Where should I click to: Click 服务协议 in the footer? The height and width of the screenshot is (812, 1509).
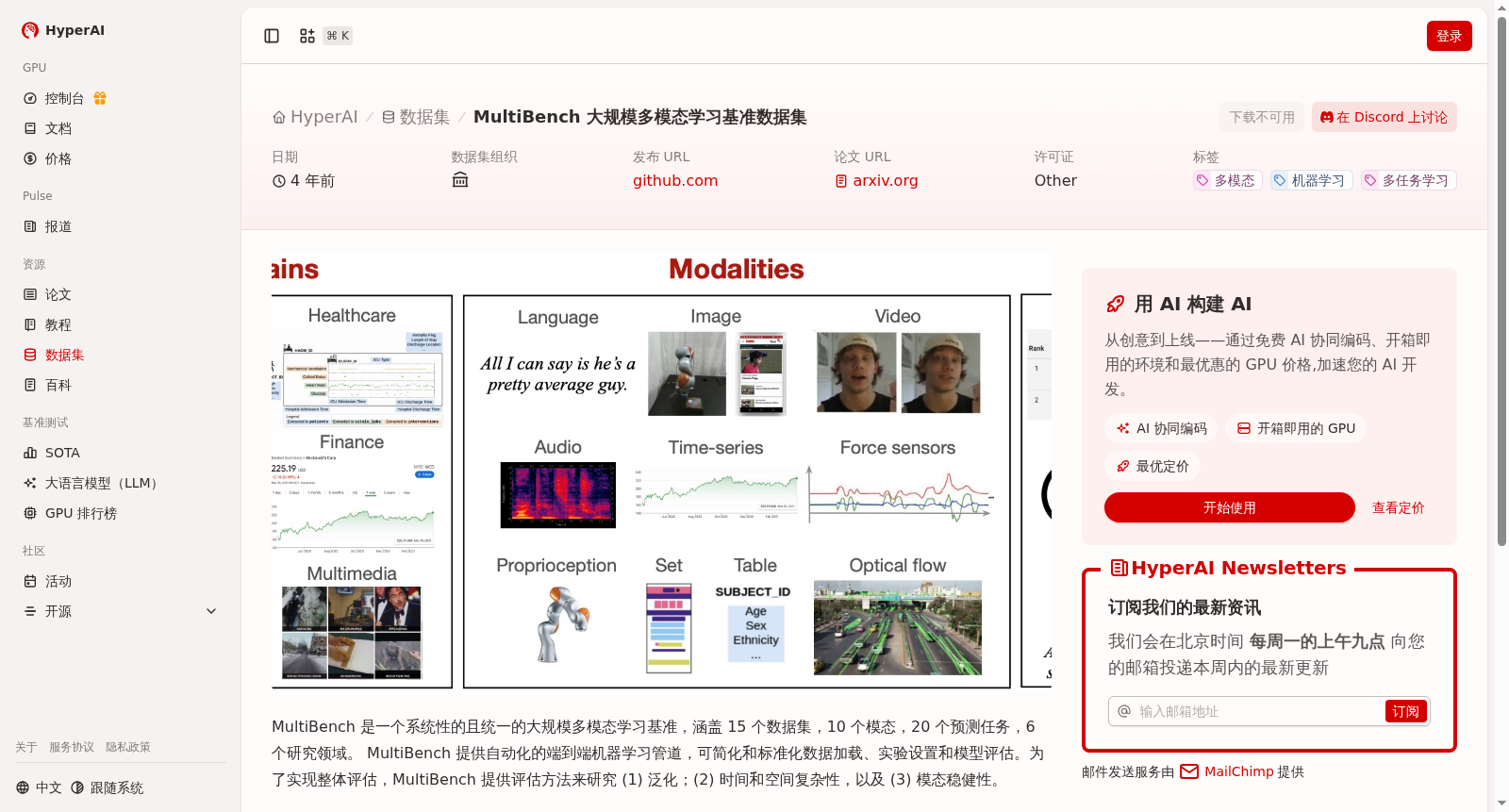click(72, 747)
